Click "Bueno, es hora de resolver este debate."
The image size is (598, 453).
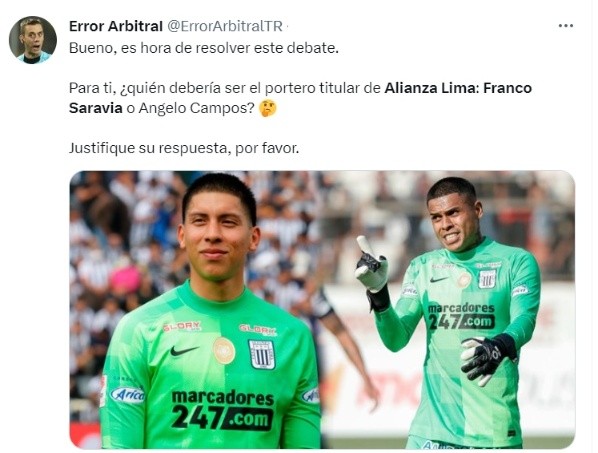pyautogui.click(x=204, y=48)
